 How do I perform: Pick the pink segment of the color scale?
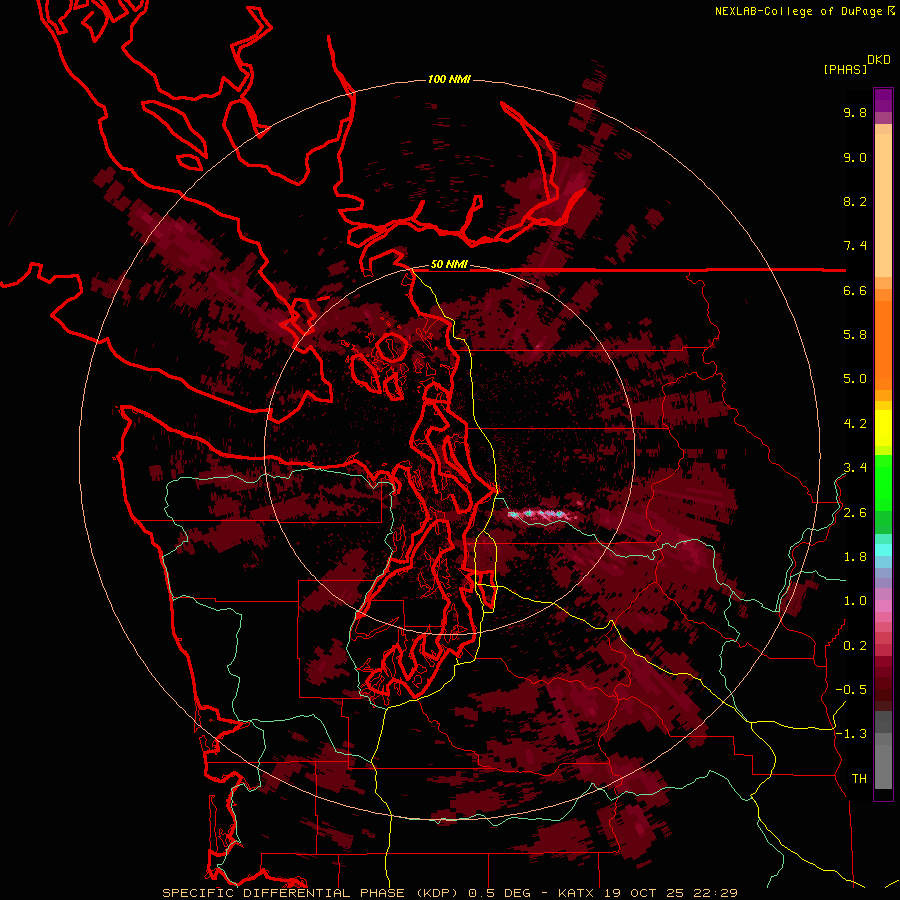click(883, 606)
